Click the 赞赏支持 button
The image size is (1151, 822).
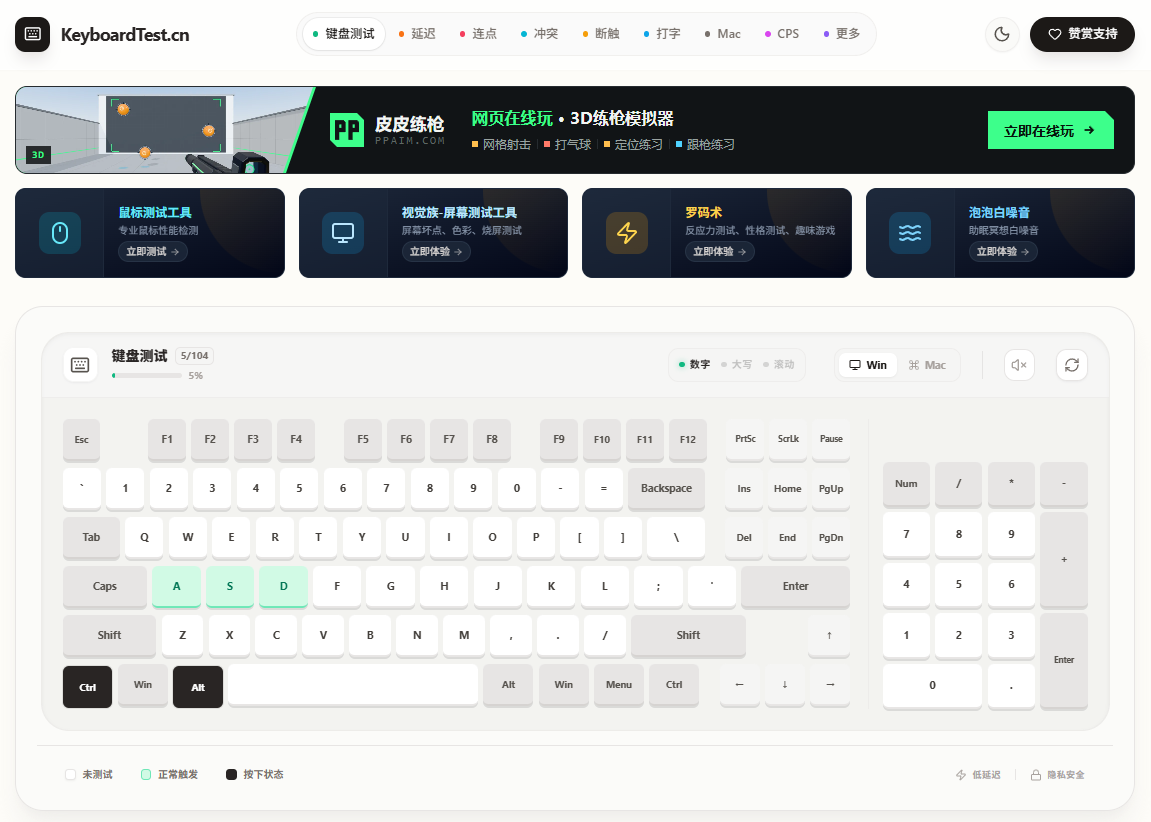point(1082,34)
